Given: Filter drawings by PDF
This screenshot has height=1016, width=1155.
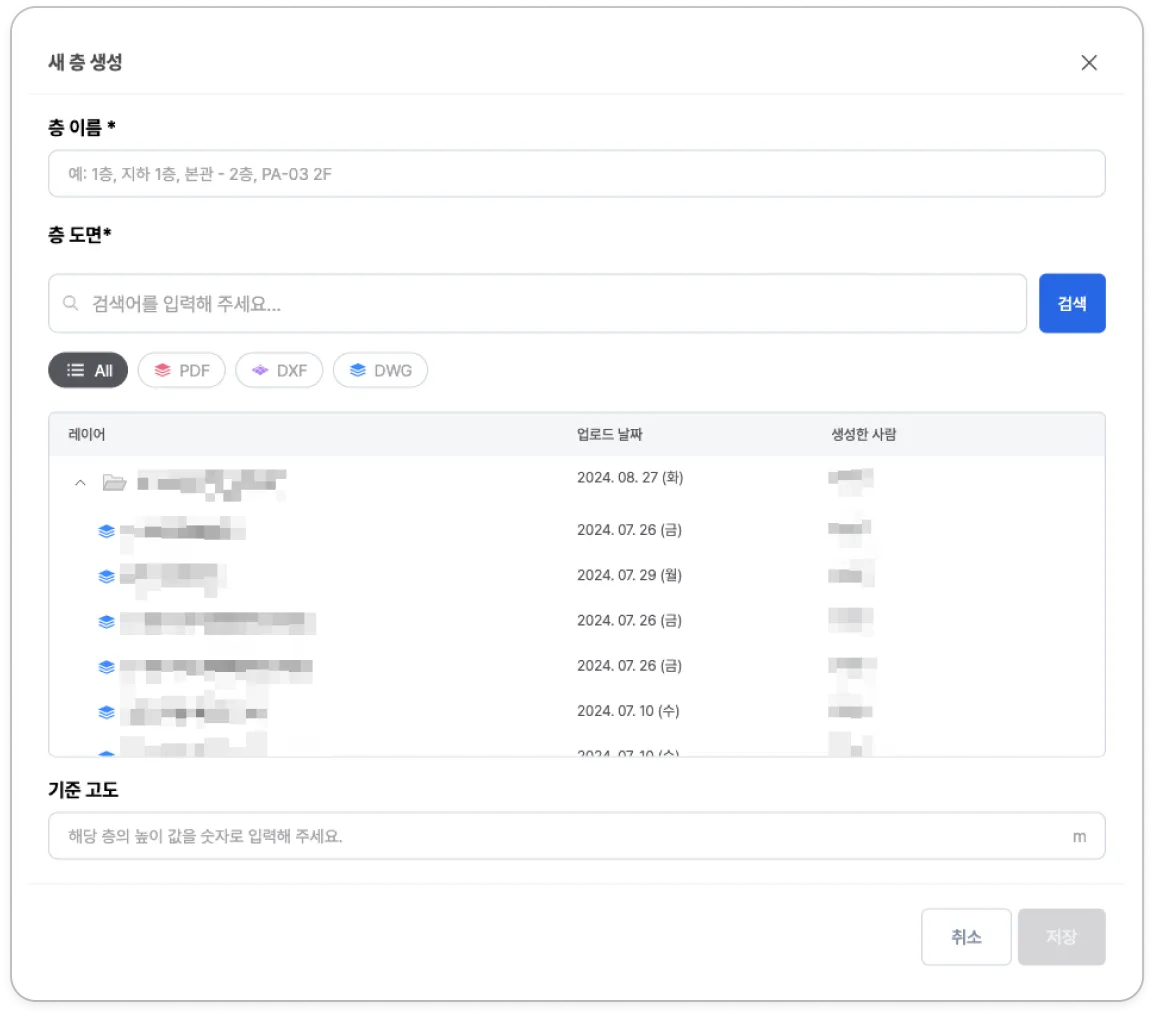Looking at the screenshot, I should (181, 371).
